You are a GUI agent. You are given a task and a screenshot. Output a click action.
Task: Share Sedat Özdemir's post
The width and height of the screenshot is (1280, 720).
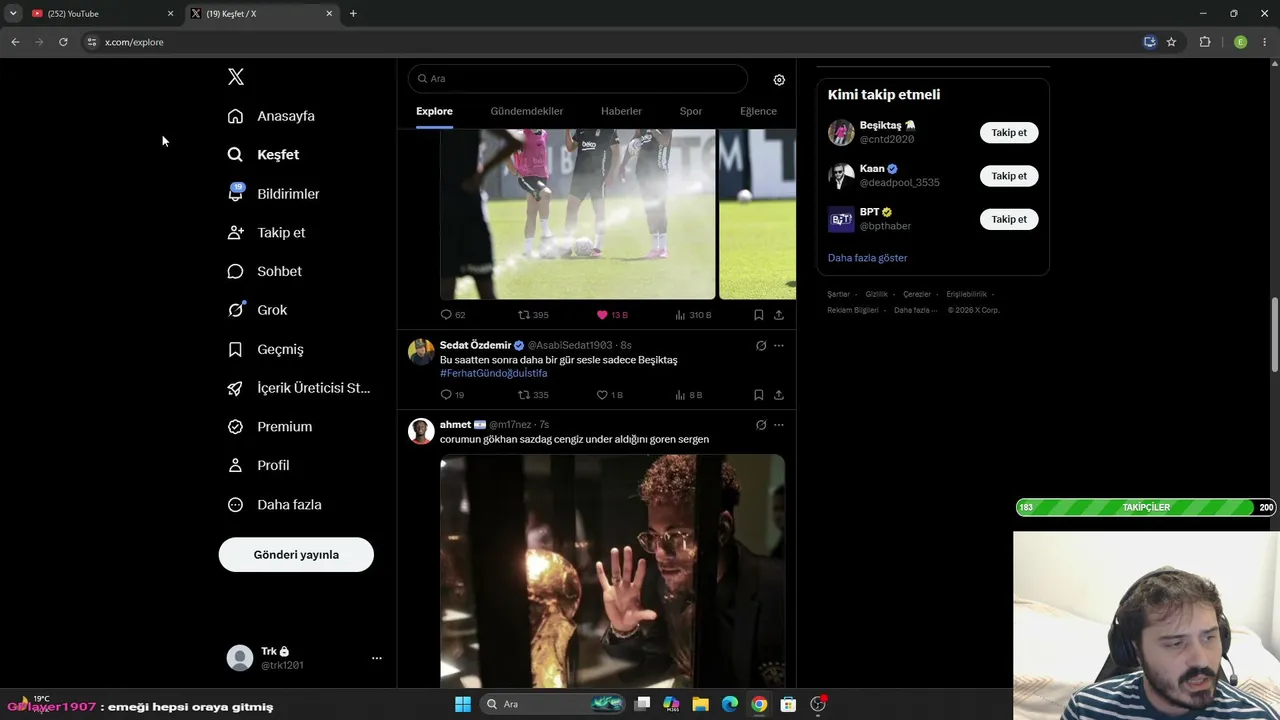click(x=778, y=395)
